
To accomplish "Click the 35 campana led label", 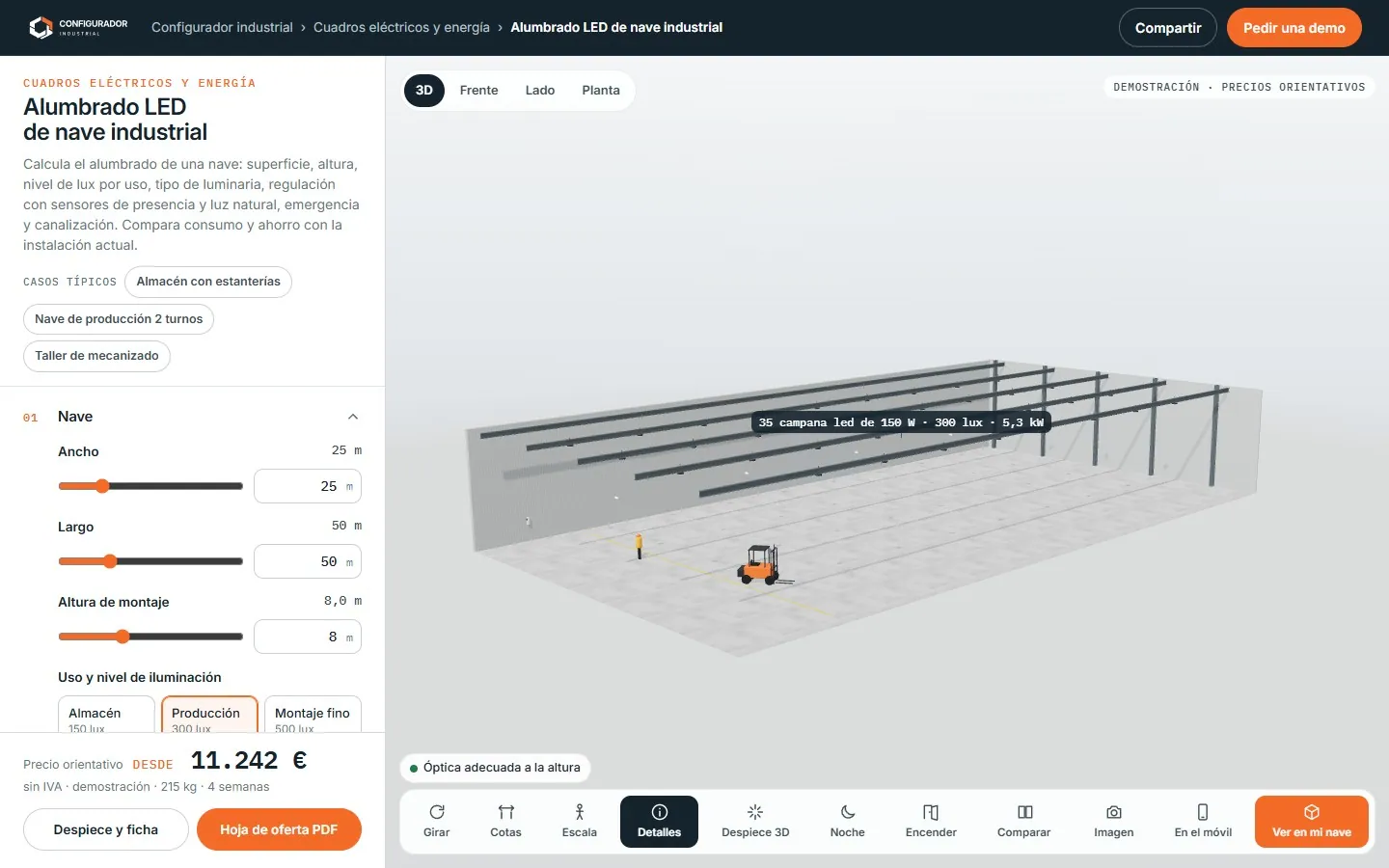I will pos(901,422).
